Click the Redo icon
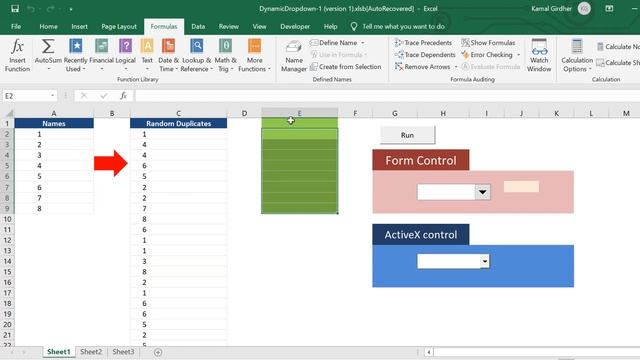This screenshot has height=360, width=640. coord(50,9)
